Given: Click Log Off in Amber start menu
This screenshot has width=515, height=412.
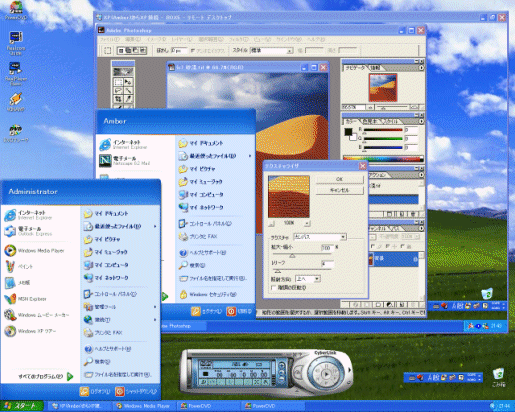Looking at the screenshot, I should click(x=206, y=311).
